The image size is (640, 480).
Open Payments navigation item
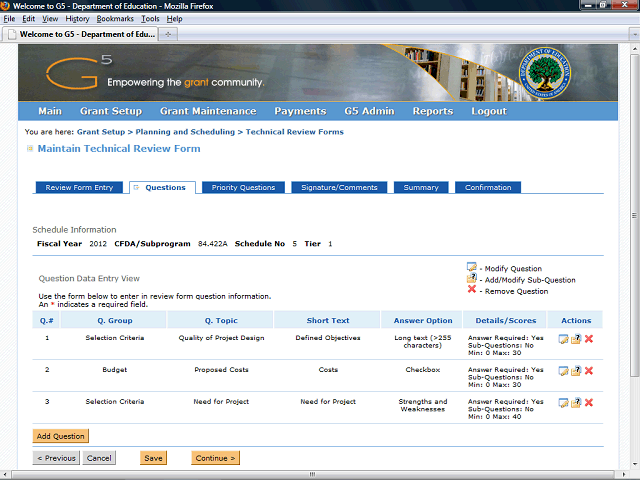coord(300,111)
